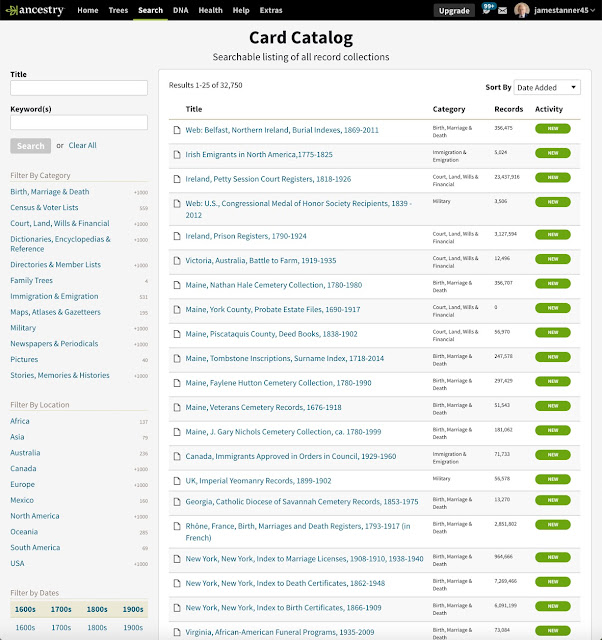Click the document icon for Canada Immigrants Approved row
Viewport: 602px width, 640px height.
click(177, 457)
